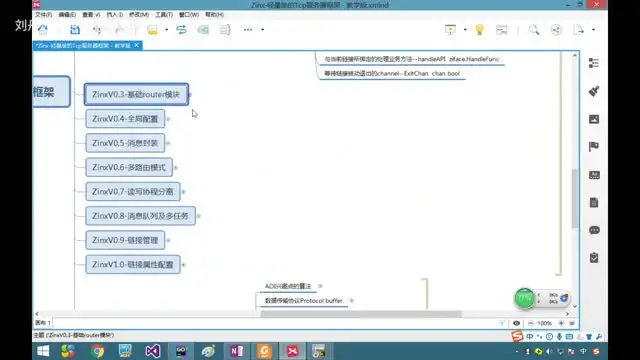Close the Zinx xmind document tab
This screenshot has width=640, height=360.
137,45
